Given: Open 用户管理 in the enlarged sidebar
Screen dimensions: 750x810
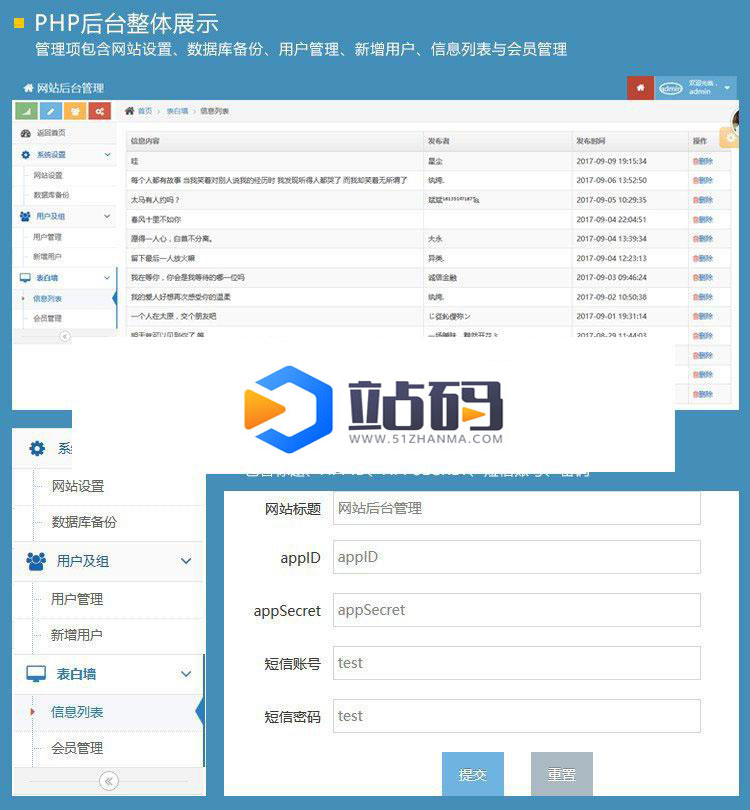Looking at the screenshot, I should (x=77, y=599).
